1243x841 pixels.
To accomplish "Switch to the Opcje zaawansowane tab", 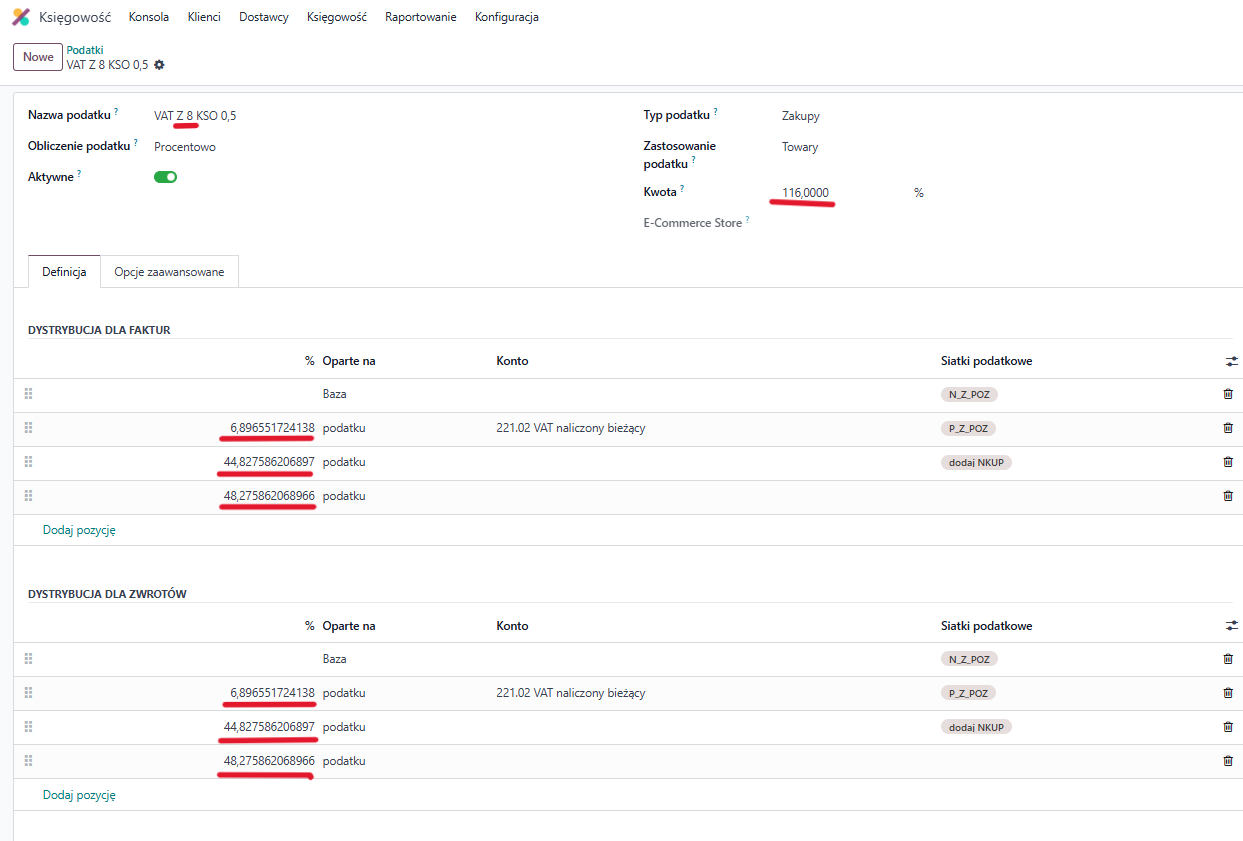I will 169,272.
